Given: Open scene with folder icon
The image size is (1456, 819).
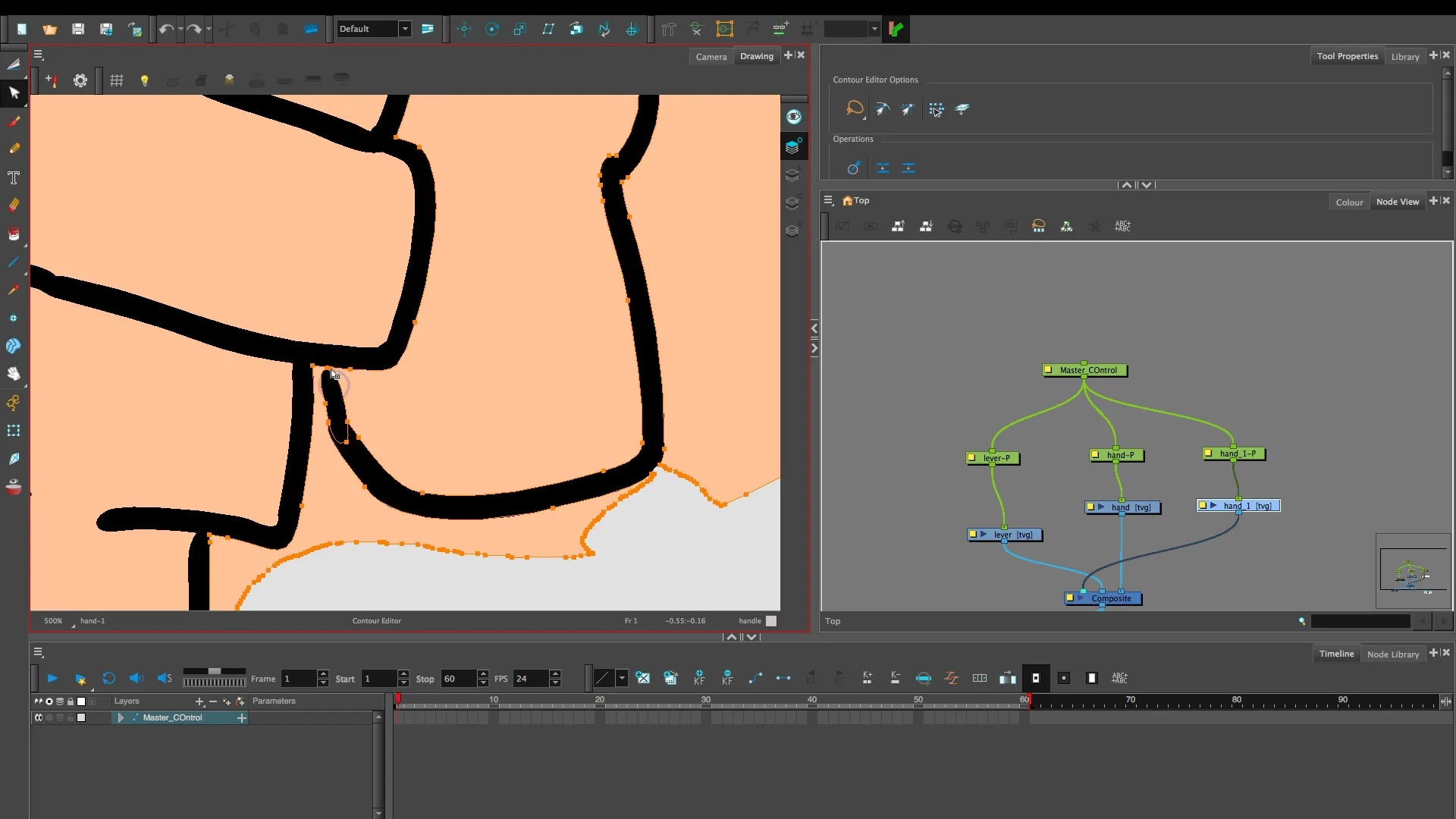Looking at the screenshot, I should click(x=50, y=29).
